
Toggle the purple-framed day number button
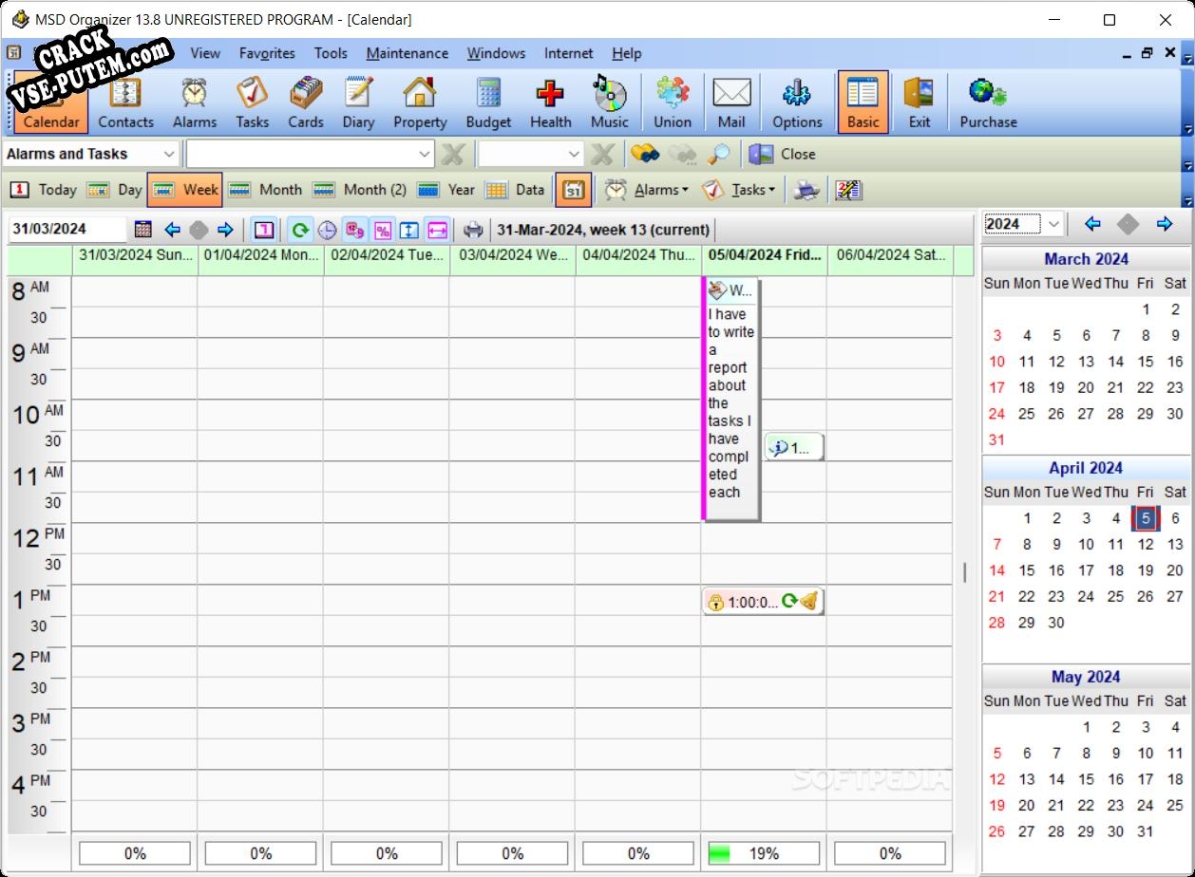coord(264,229)
